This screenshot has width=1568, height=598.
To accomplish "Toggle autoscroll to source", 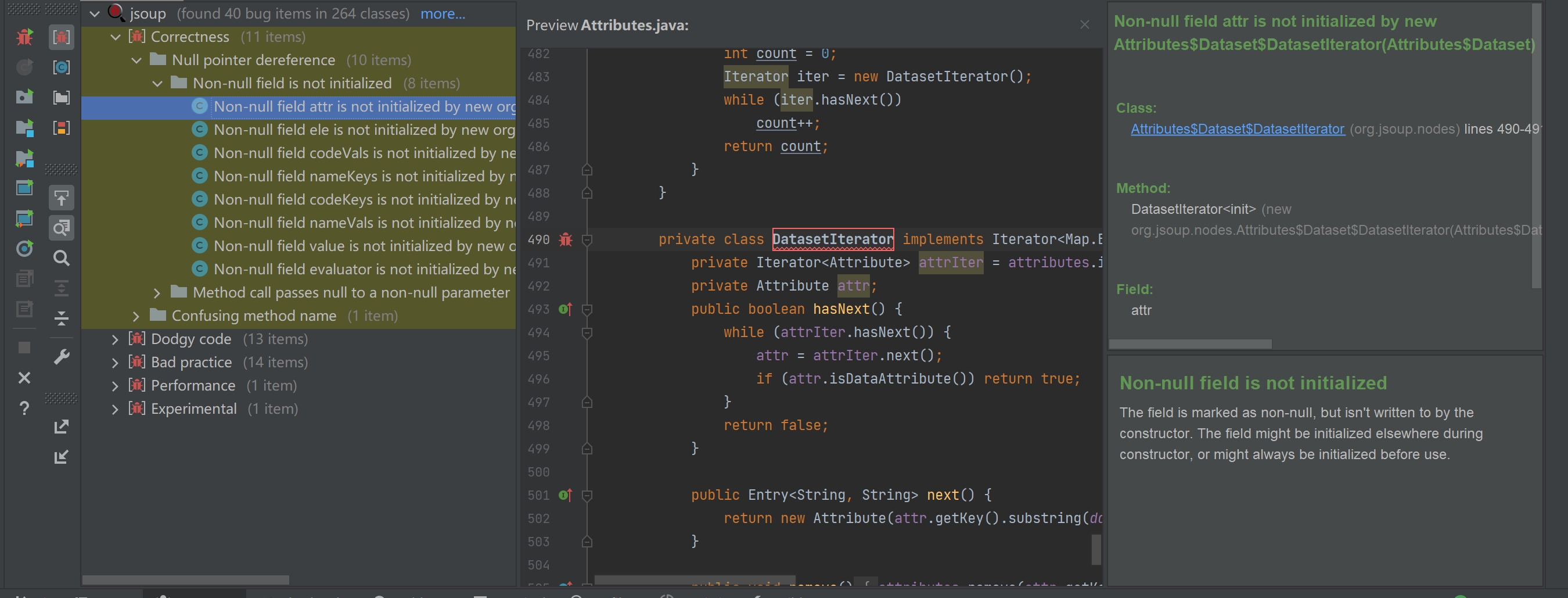I will 62,198.
